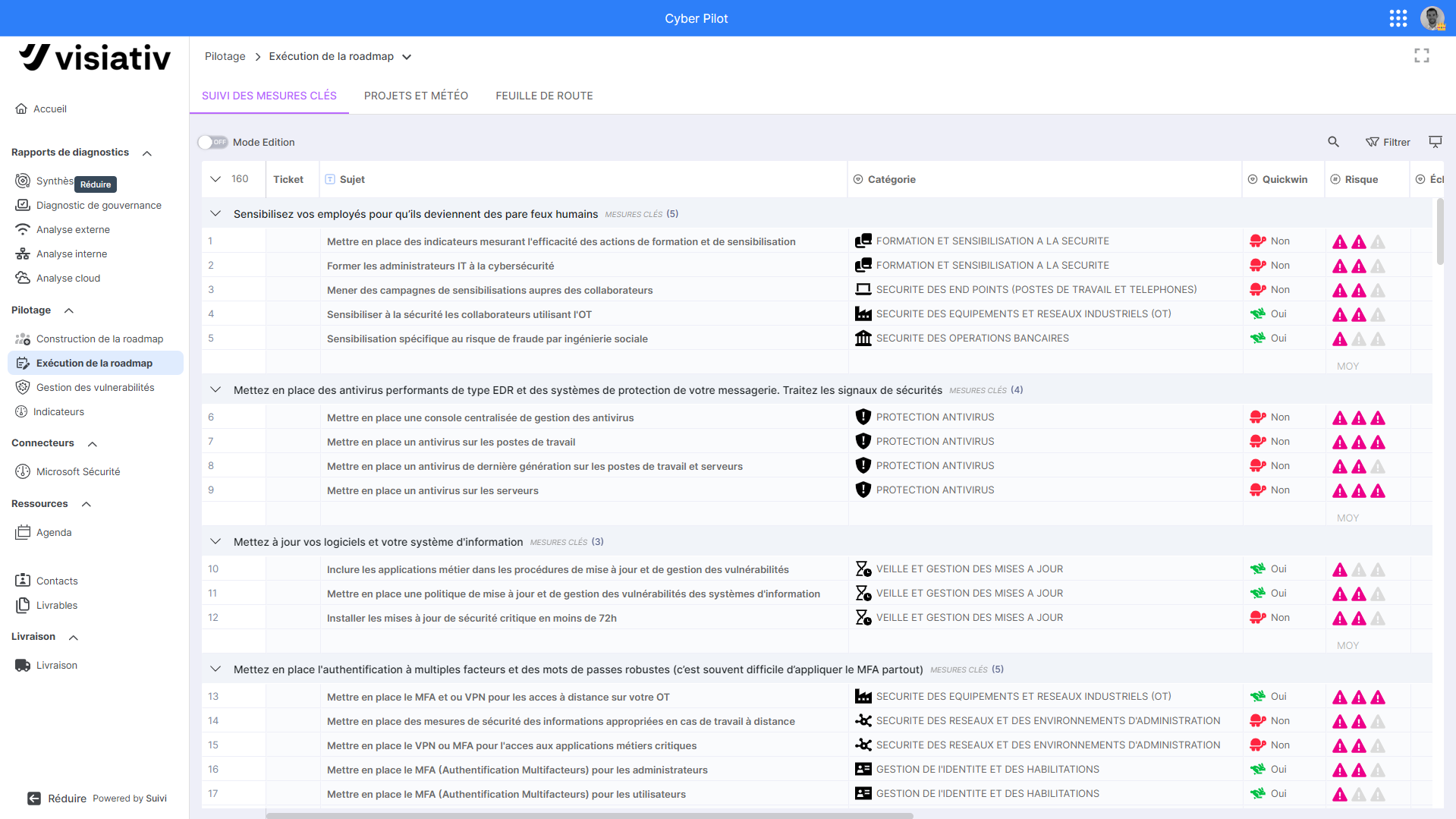
Task: Open the apps grid launcher
Action: [1398, 18]
